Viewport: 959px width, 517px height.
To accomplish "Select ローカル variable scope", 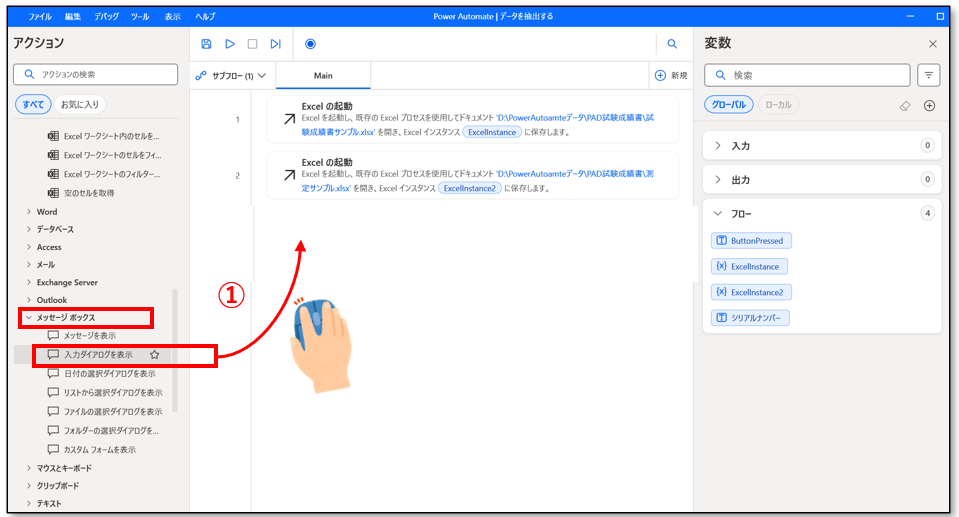I will [777, 104].
